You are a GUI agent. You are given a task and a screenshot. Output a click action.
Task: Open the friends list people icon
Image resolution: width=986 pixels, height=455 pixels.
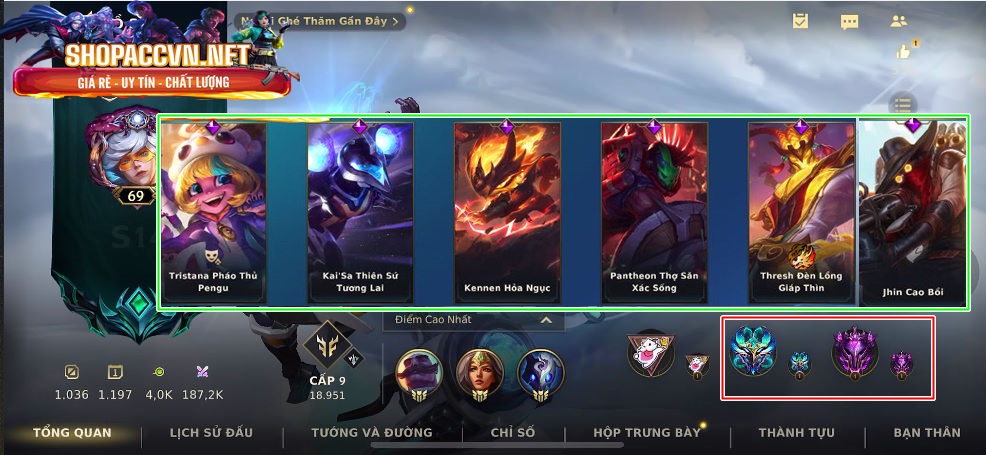click(899, 21)
